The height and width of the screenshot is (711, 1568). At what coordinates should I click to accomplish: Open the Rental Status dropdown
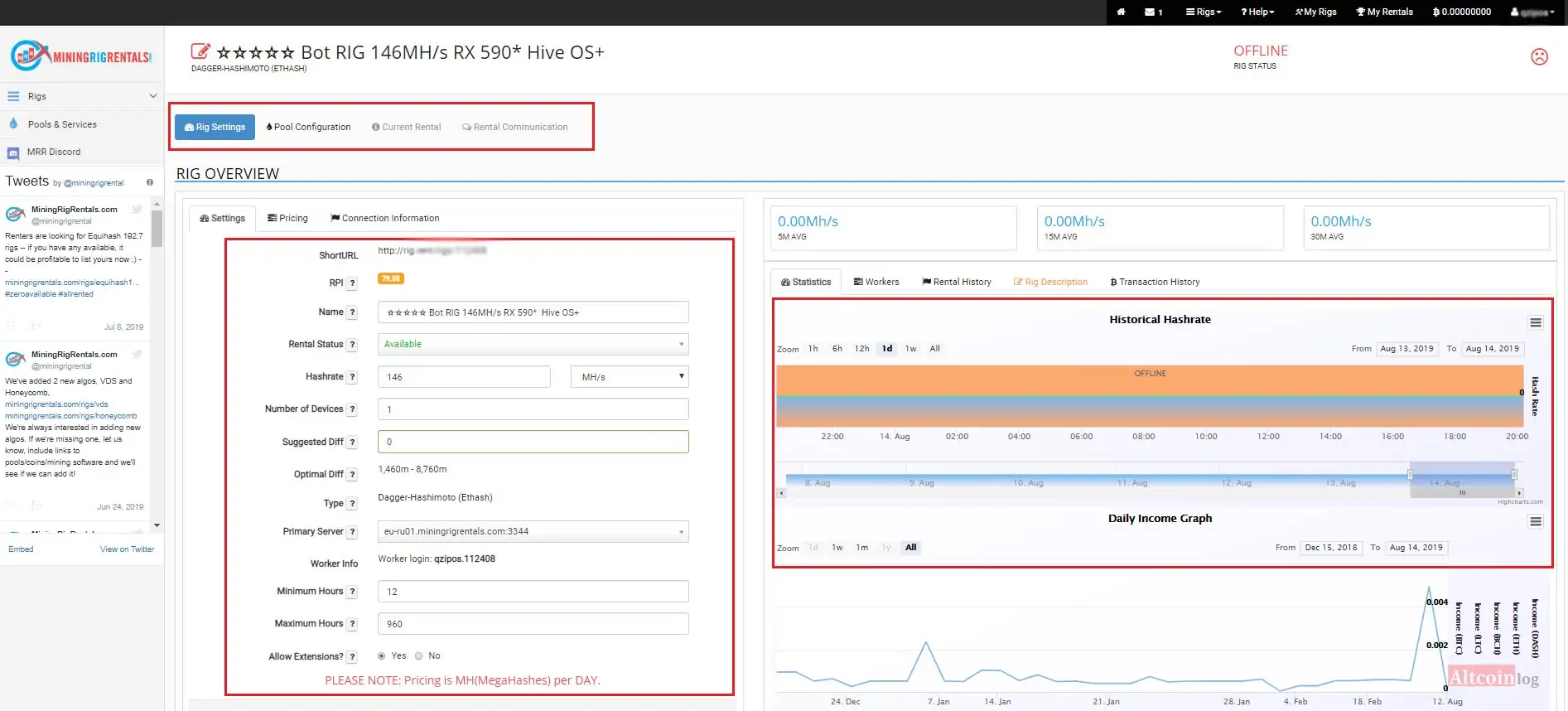(533, 344)
